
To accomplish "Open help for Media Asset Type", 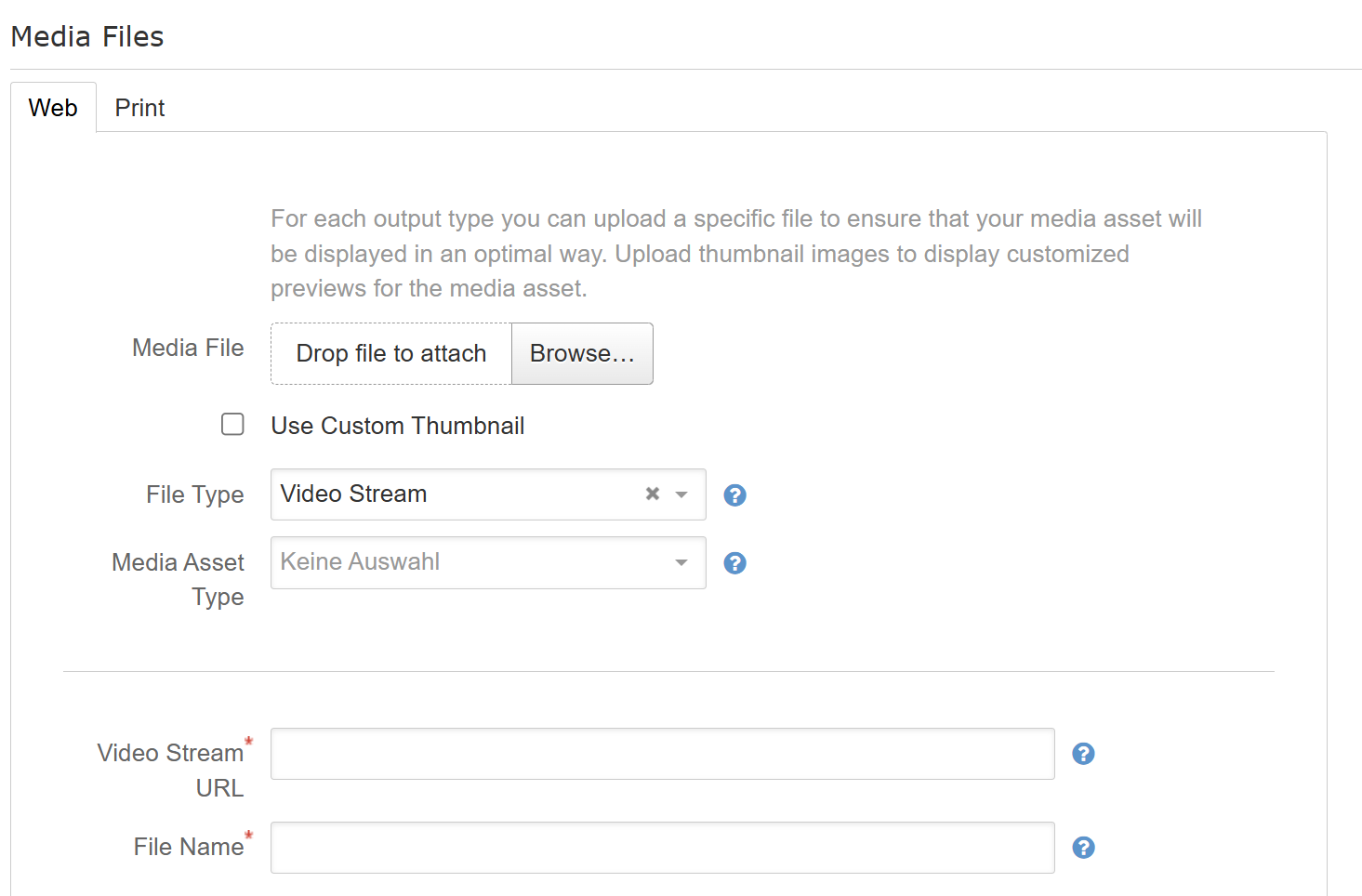I will (x=734, y=563).
